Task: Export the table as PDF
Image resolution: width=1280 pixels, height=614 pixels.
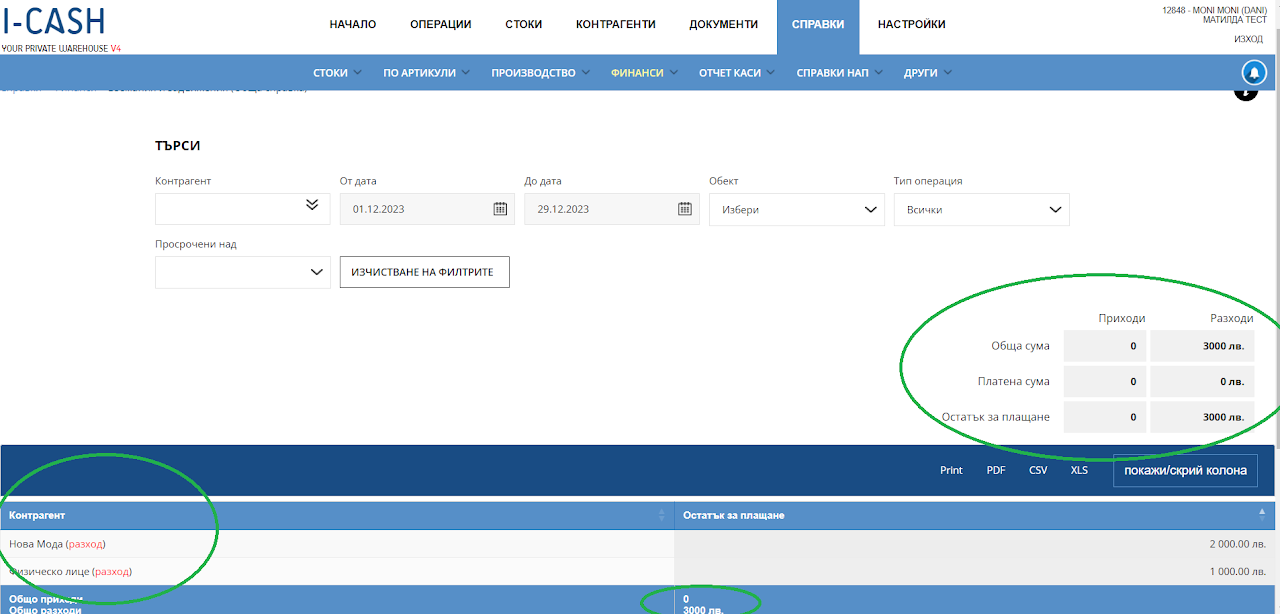Action: pos(996,470)
